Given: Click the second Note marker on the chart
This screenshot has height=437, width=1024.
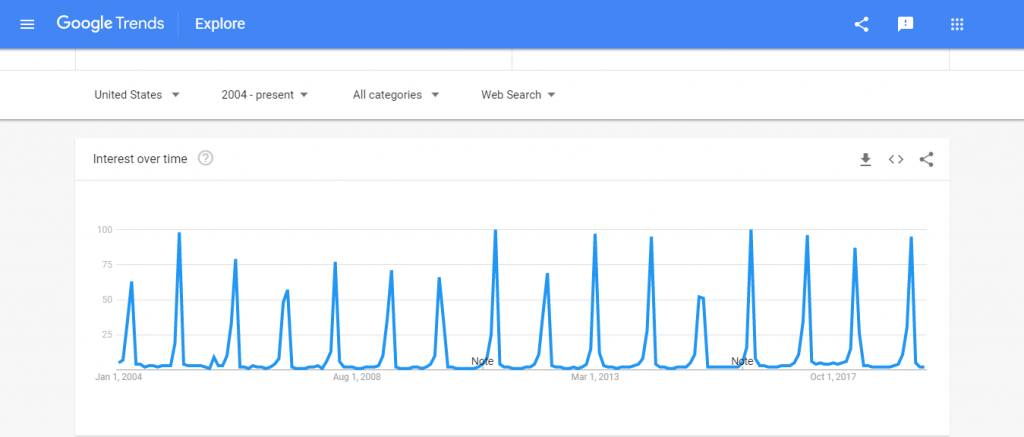Looking at the screenshot, I should [742, 361].
